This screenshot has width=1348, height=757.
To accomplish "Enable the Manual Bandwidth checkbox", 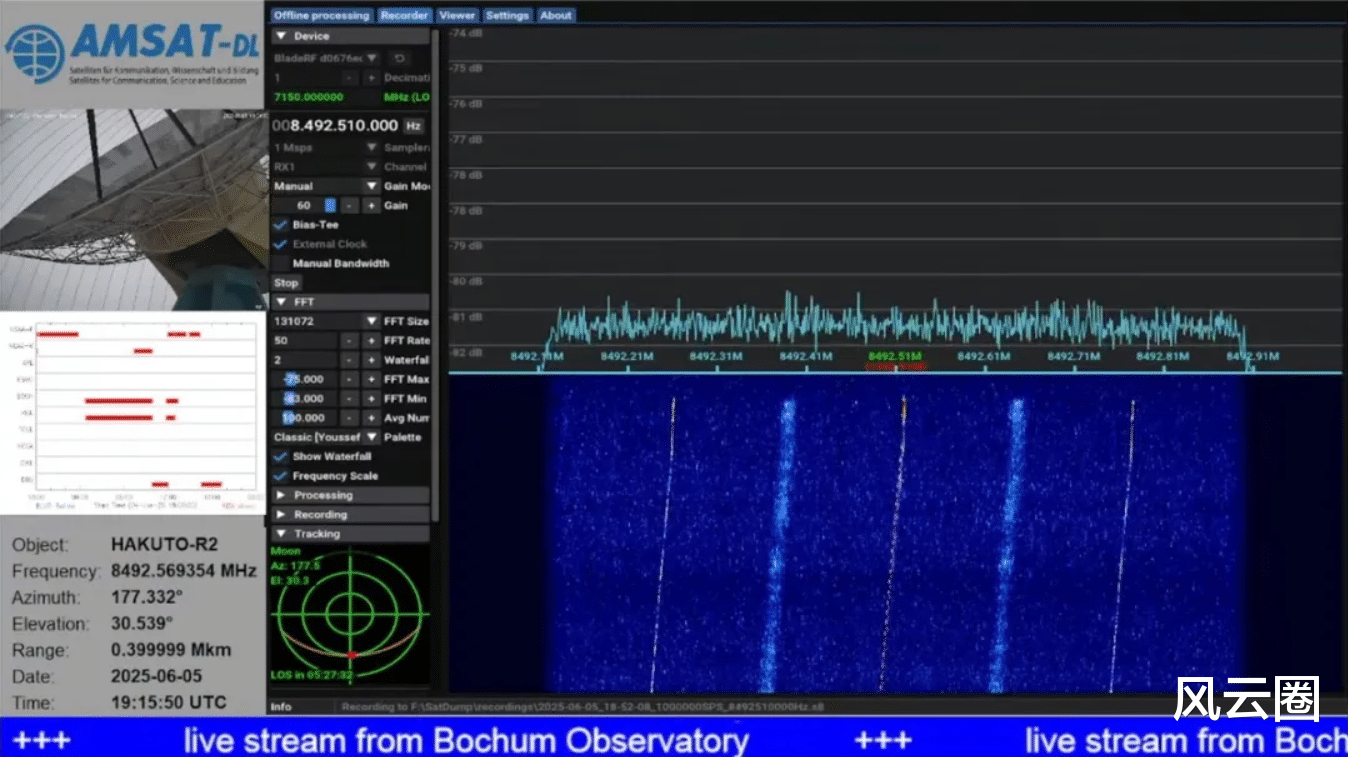I will tap(281, 264).
